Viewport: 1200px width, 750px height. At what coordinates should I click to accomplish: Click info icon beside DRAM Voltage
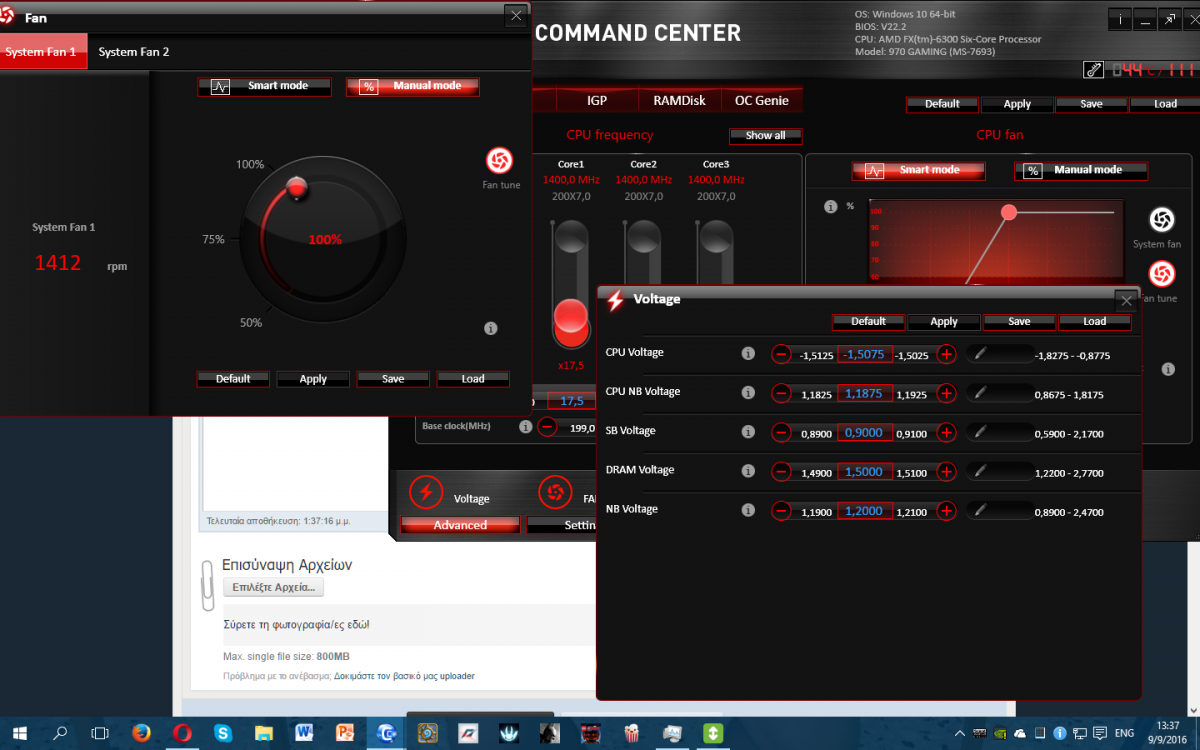(x=747, y=471)
